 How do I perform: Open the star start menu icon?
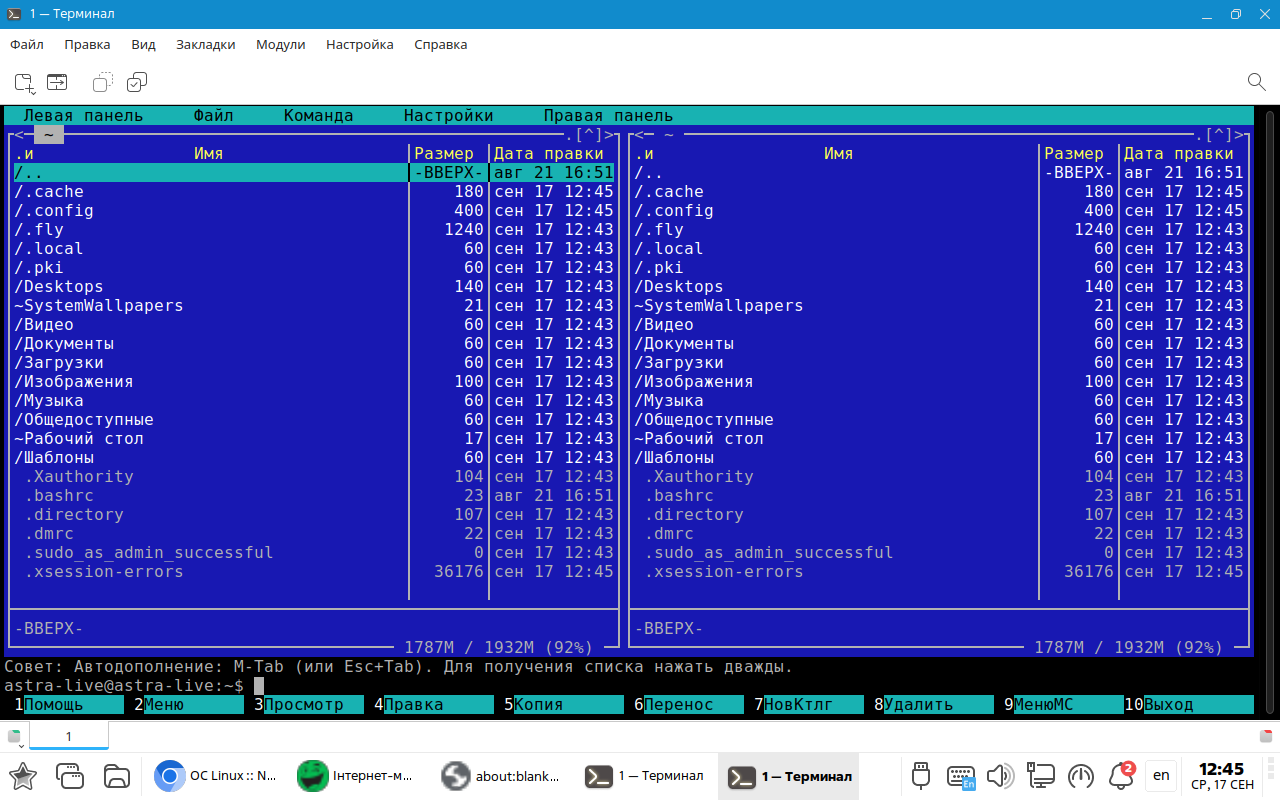pos(23,775)
